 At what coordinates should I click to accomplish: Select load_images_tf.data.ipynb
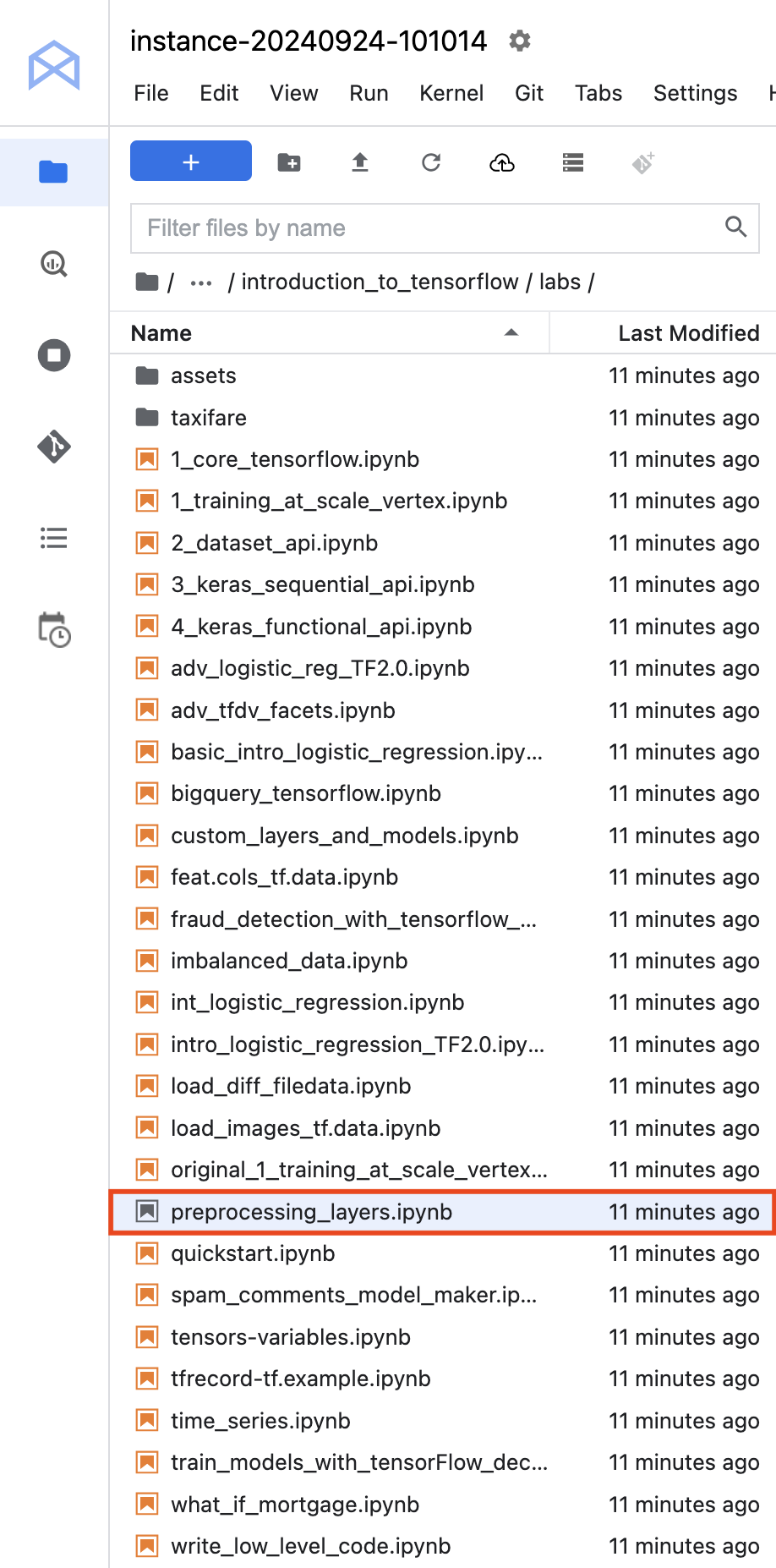[443, 1128]
